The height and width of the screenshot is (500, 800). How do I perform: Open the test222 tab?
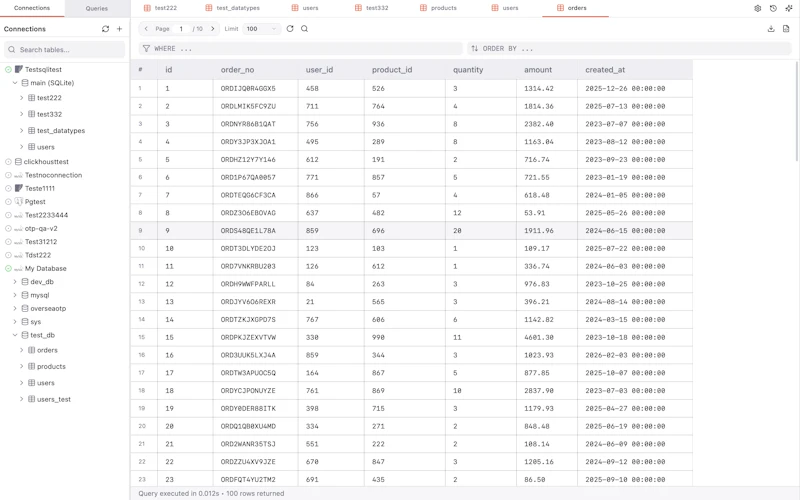tap(160, 8)
